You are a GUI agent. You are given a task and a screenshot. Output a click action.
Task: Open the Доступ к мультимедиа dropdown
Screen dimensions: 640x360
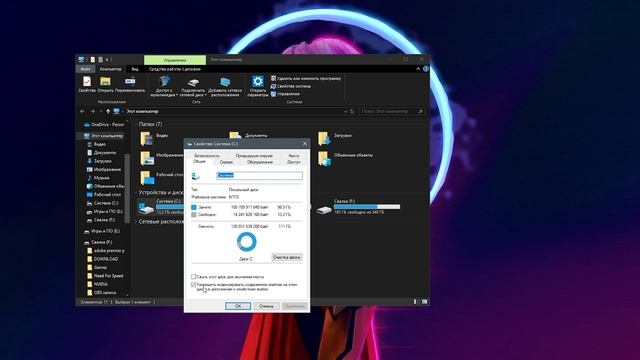click(164, 86)
